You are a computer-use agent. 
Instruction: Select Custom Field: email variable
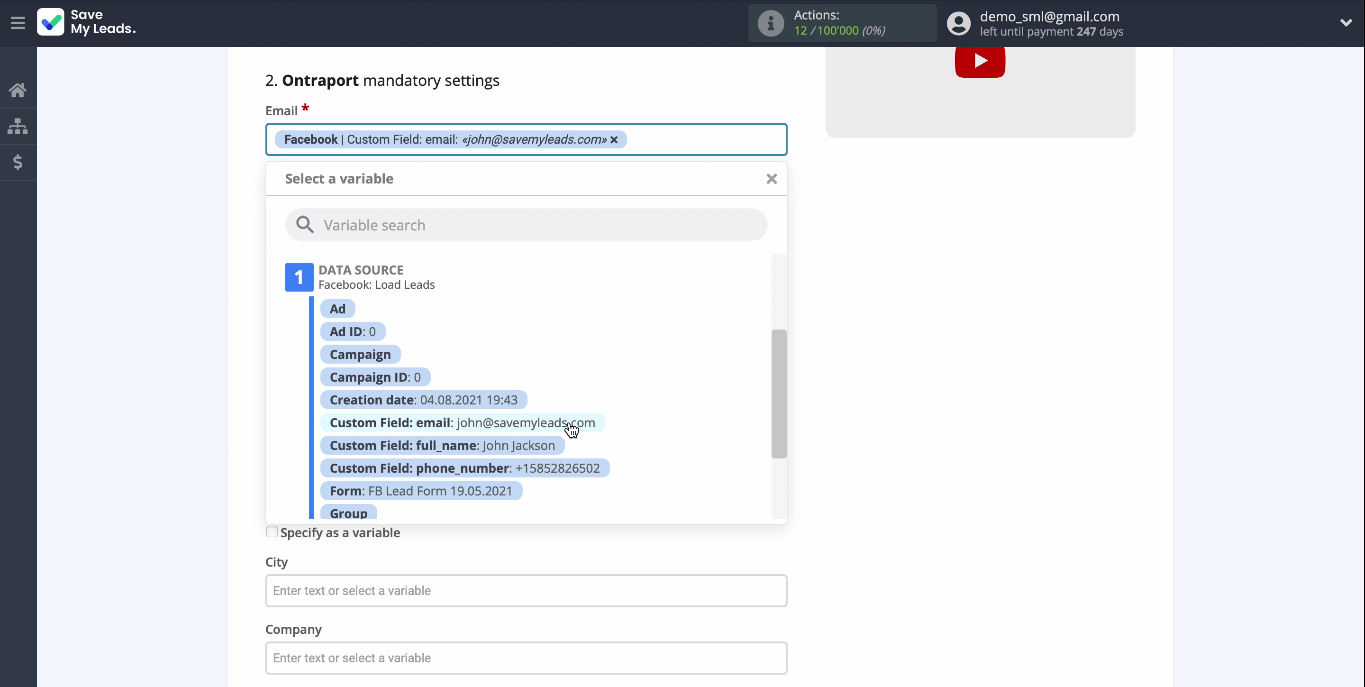tap(463, 423)
